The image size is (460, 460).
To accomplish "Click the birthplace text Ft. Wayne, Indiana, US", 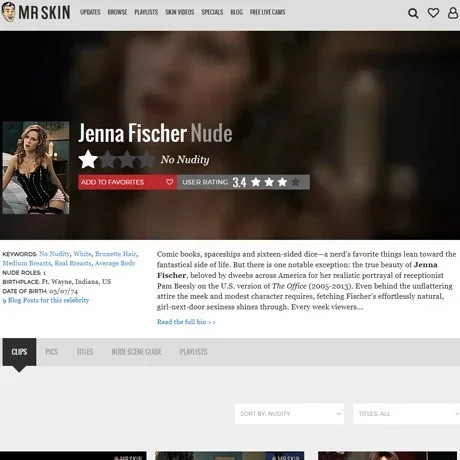I will click(76, 282).
